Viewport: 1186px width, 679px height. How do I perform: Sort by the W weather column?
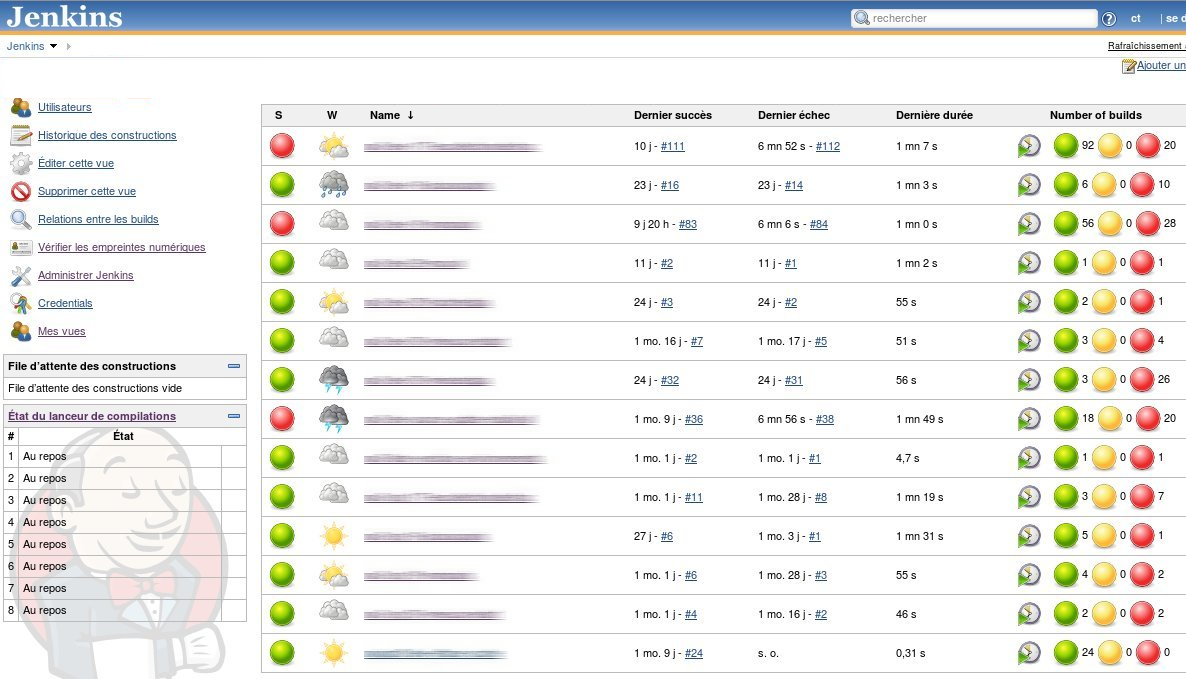click(x=332, y=115)
